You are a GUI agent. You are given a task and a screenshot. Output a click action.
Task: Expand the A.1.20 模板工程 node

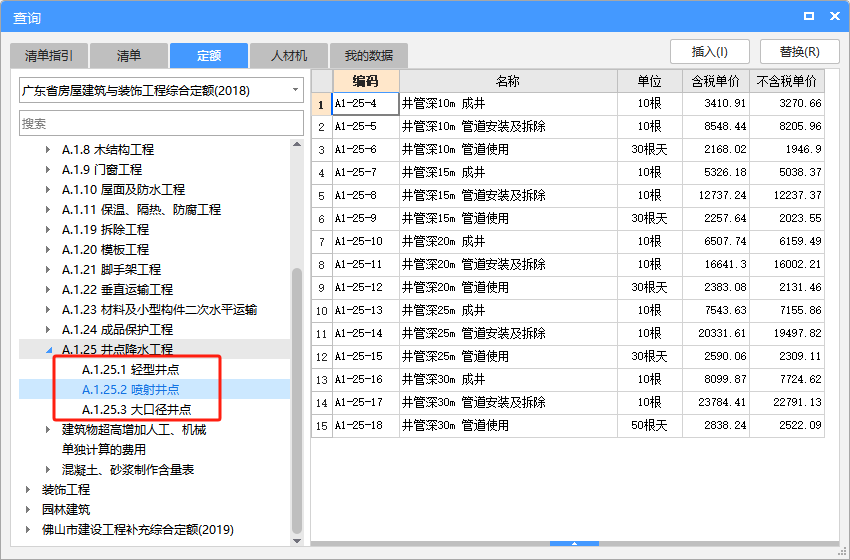tap(48, 249)
